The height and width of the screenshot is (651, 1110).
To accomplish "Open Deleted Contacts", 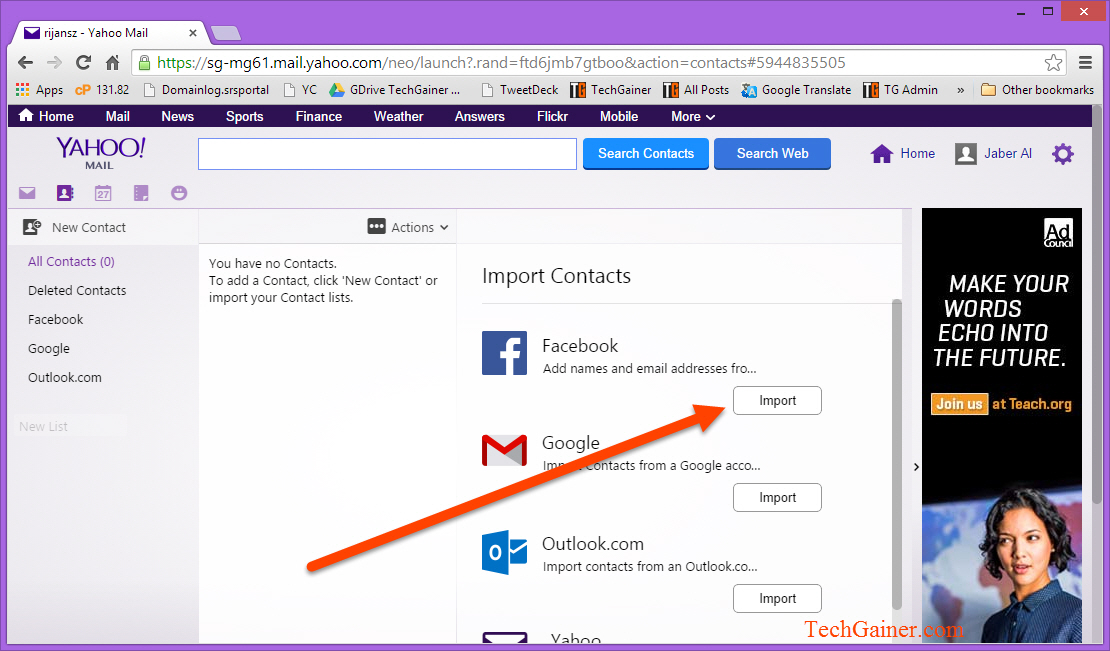I will (76, 290).
